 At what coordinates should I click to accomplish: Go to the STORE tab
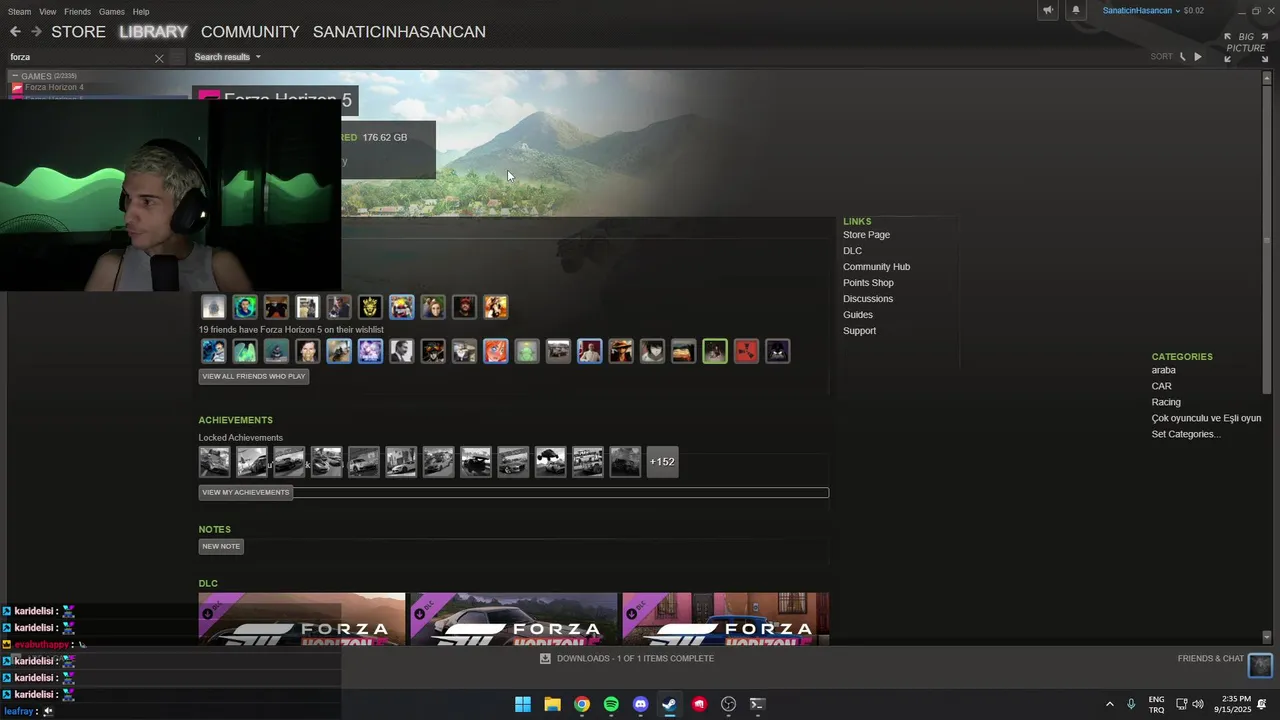coord(78,32)
